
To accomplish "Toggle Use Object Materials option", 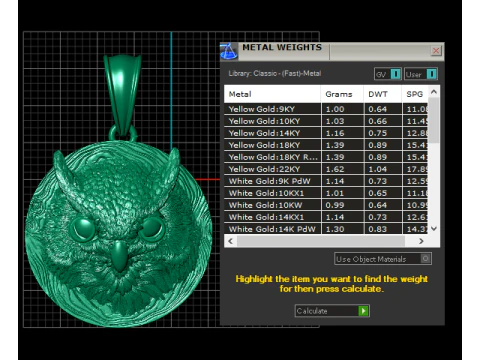I will click(383, 259).
